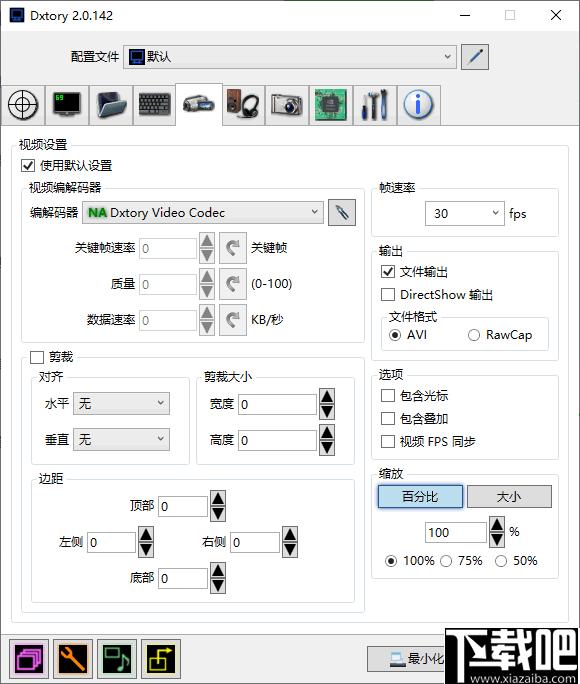Enable the 剪裁 crop checkbox

point(37,357)
